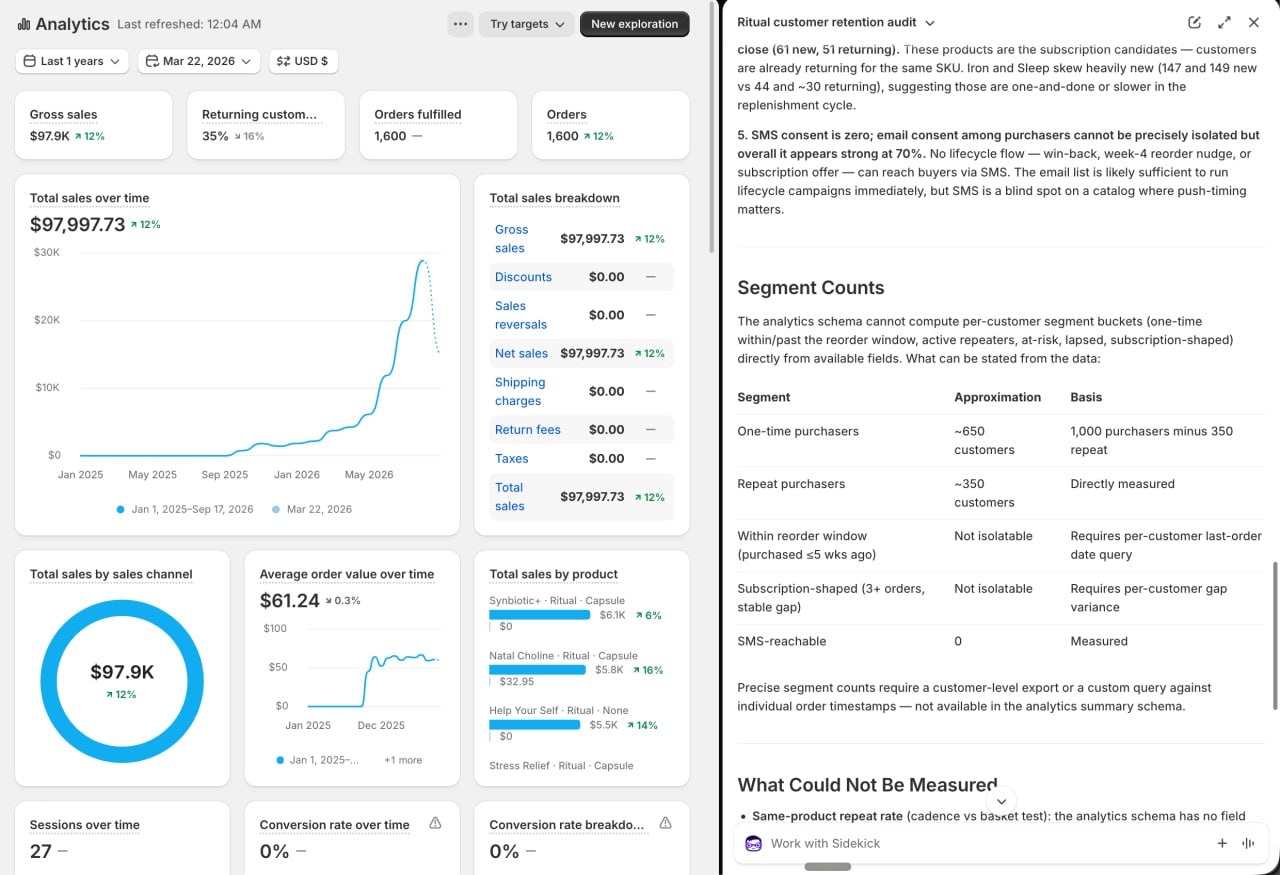This screenshot has height=875, width=1280.
Task: Toggle the Mar 22, 2026 legend series
Action: (311, 509)
